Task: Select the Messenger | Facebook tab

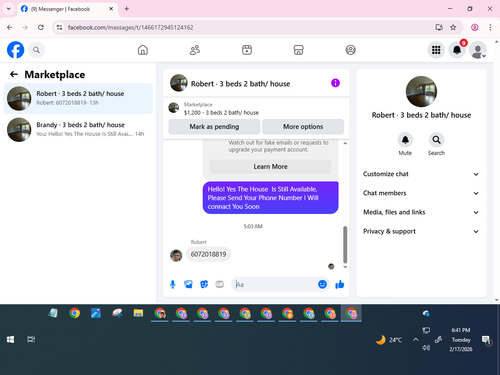Action: (x=66, y=9)
